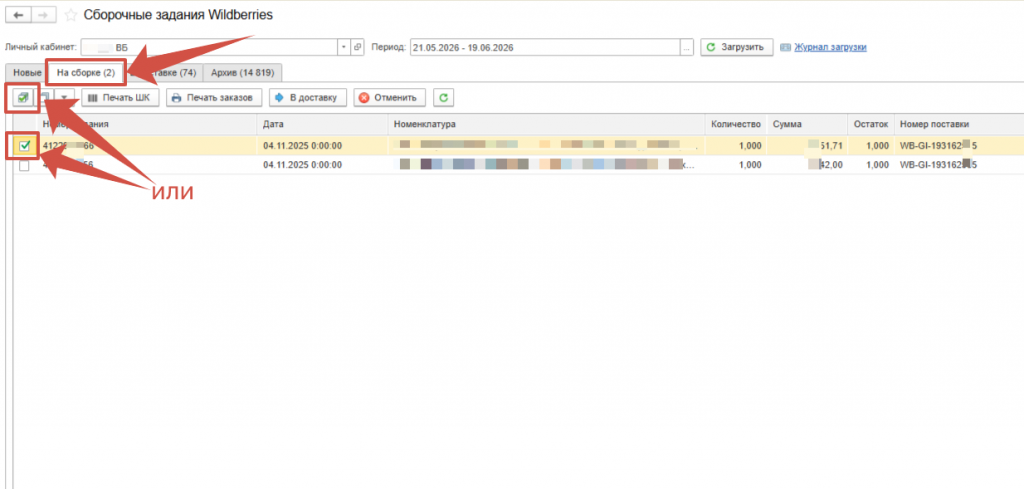Go back with the left arrow button
The width and height of the screenshot is (1024, 489).
[x=18, y=14]
